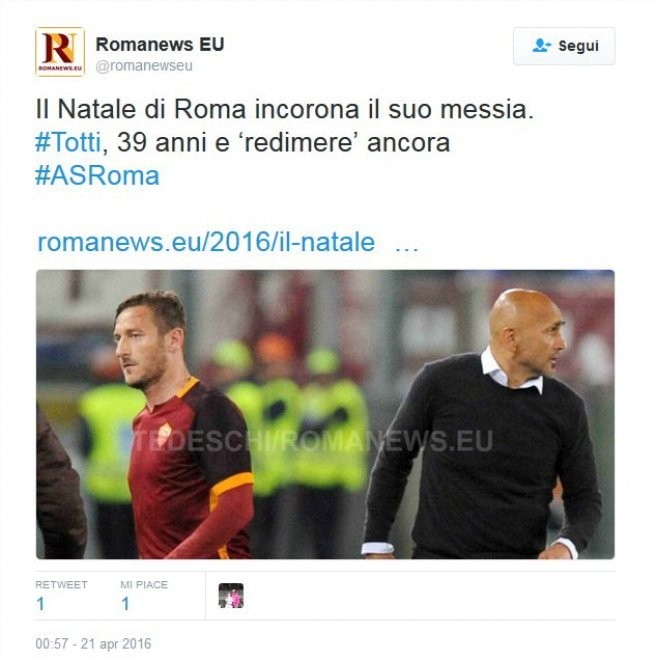This screenshot has width=657, height=660.
Task: View the MI PIACE likes label
Action: pos(144,585)
